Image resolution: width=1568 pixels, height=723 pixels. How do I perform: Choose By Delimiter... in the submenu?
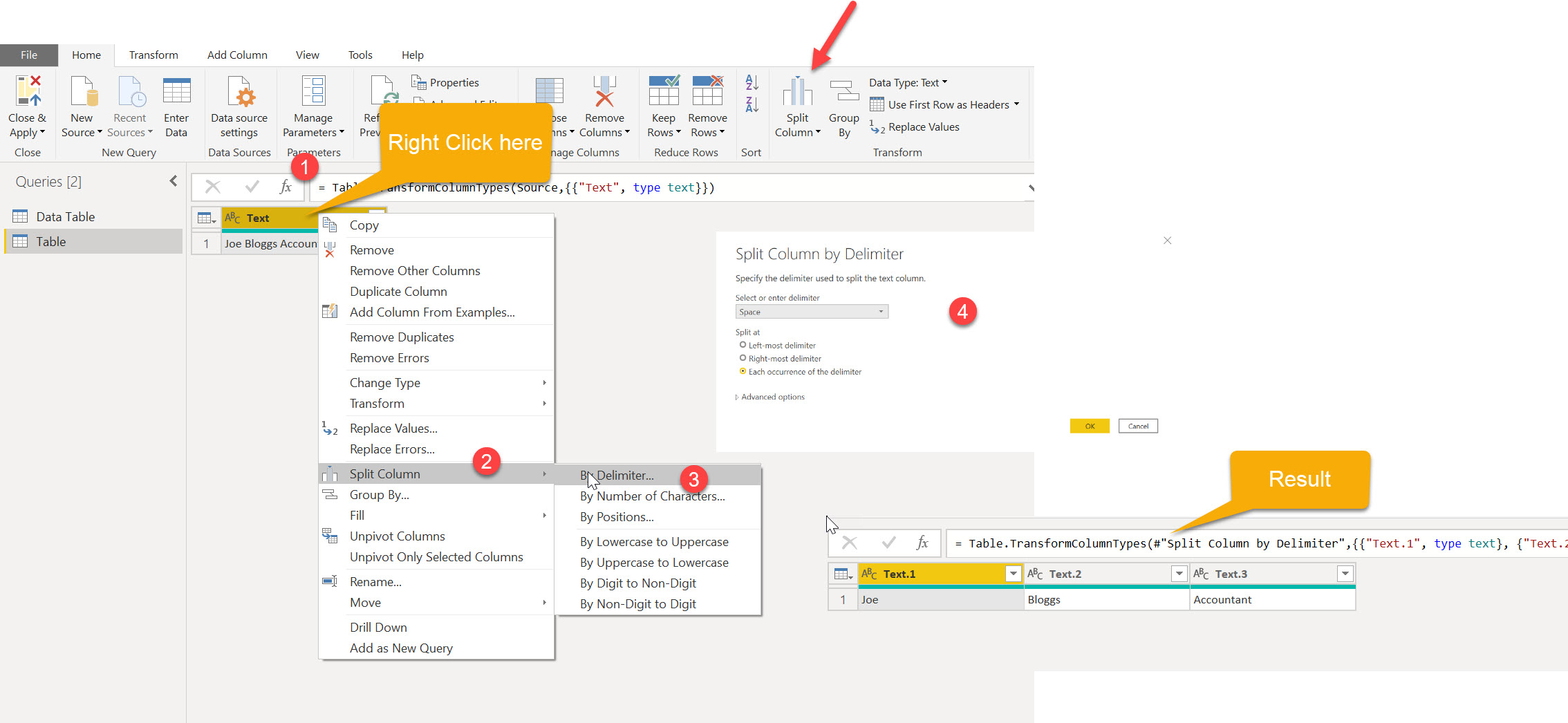coord(658,476)
